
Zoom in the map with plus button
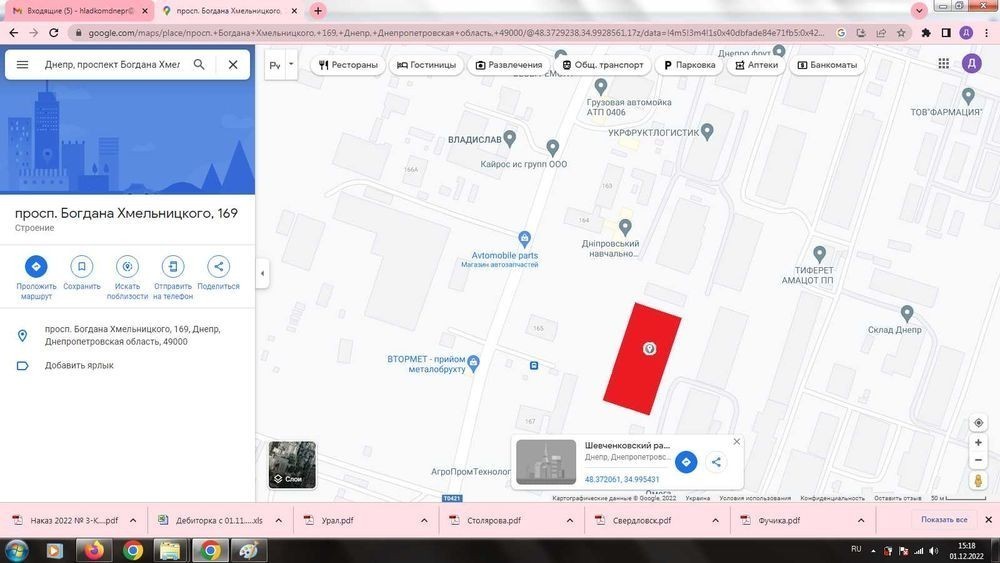point(978,442)
